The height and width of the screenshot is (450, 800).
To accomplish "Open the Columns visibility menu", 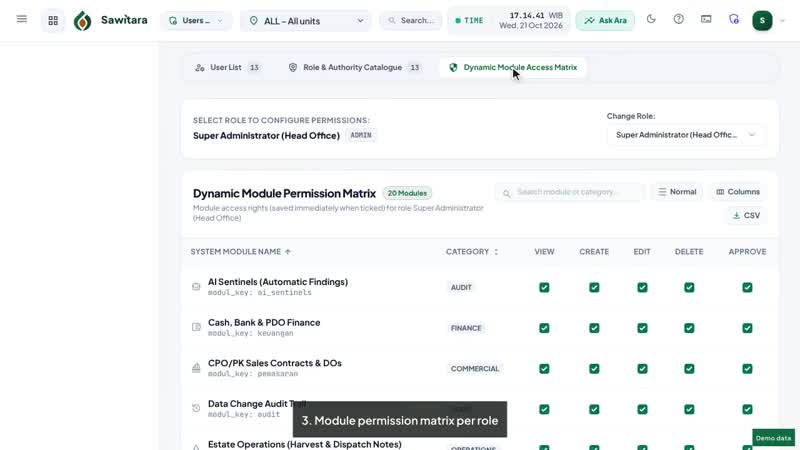I will tap(738, 192).
